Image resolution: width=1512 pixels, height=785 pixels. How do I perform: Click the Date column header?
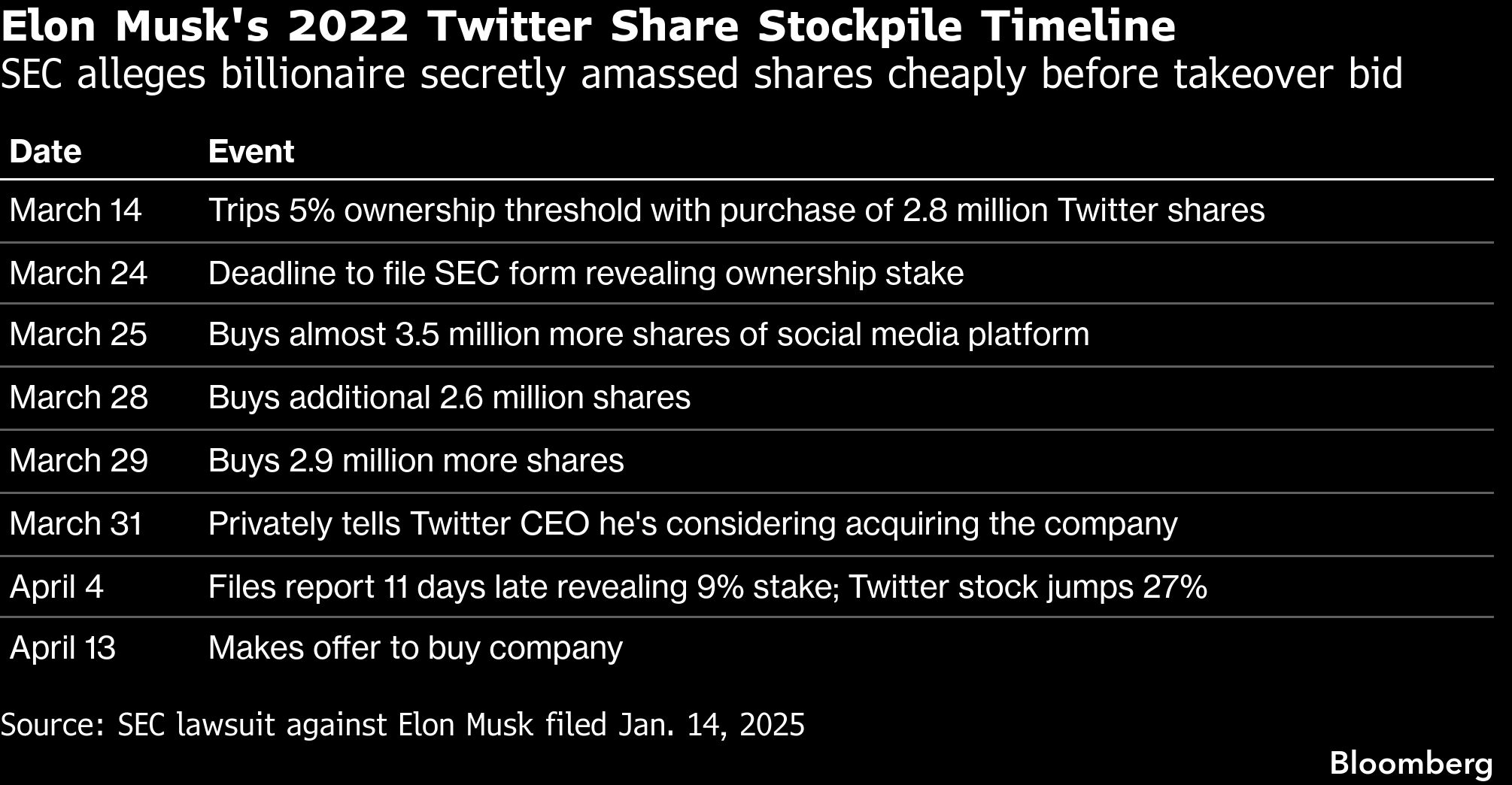tap(45, 152)
